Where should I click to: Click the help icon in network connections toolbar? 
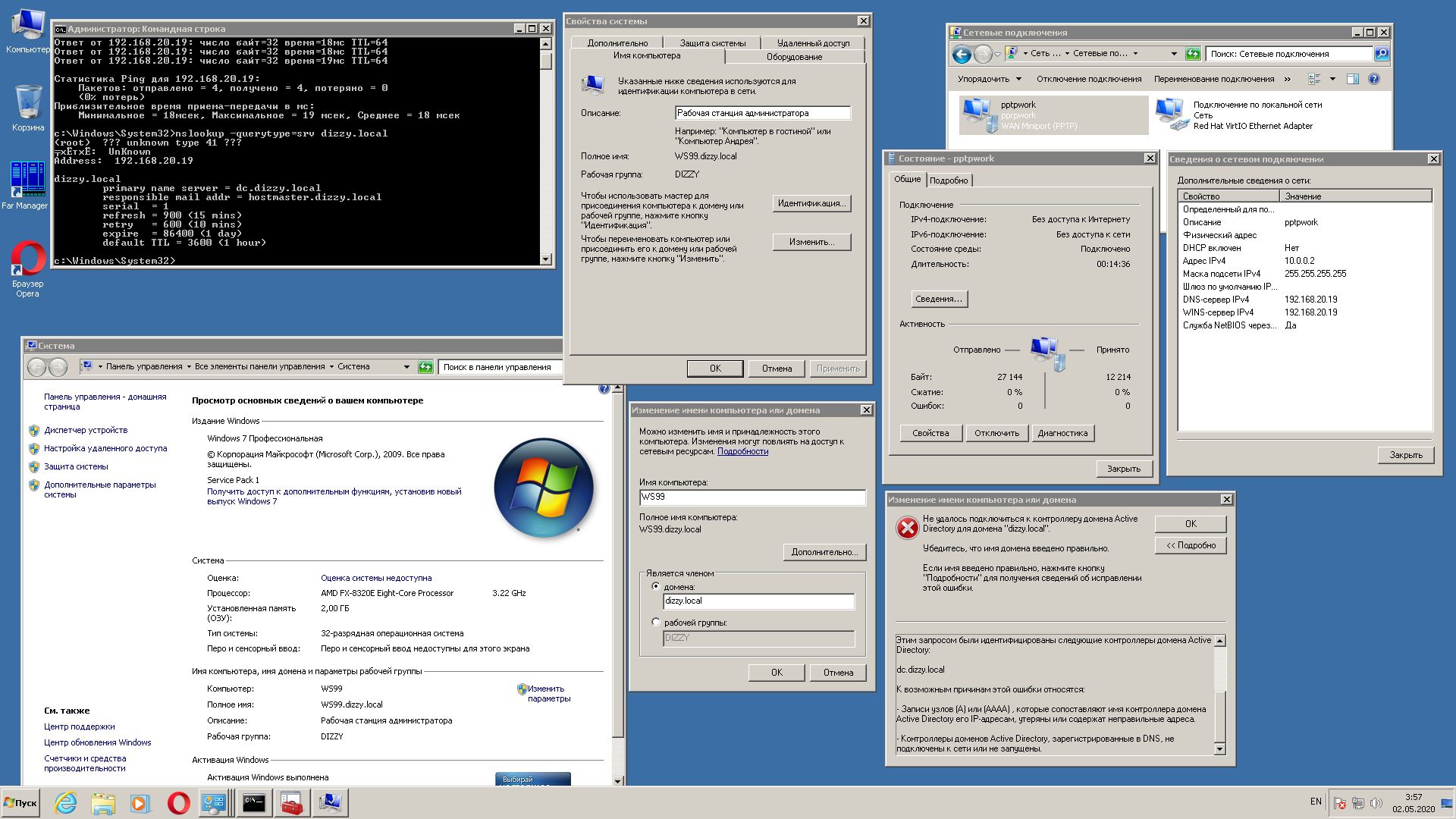point(1373,79)
